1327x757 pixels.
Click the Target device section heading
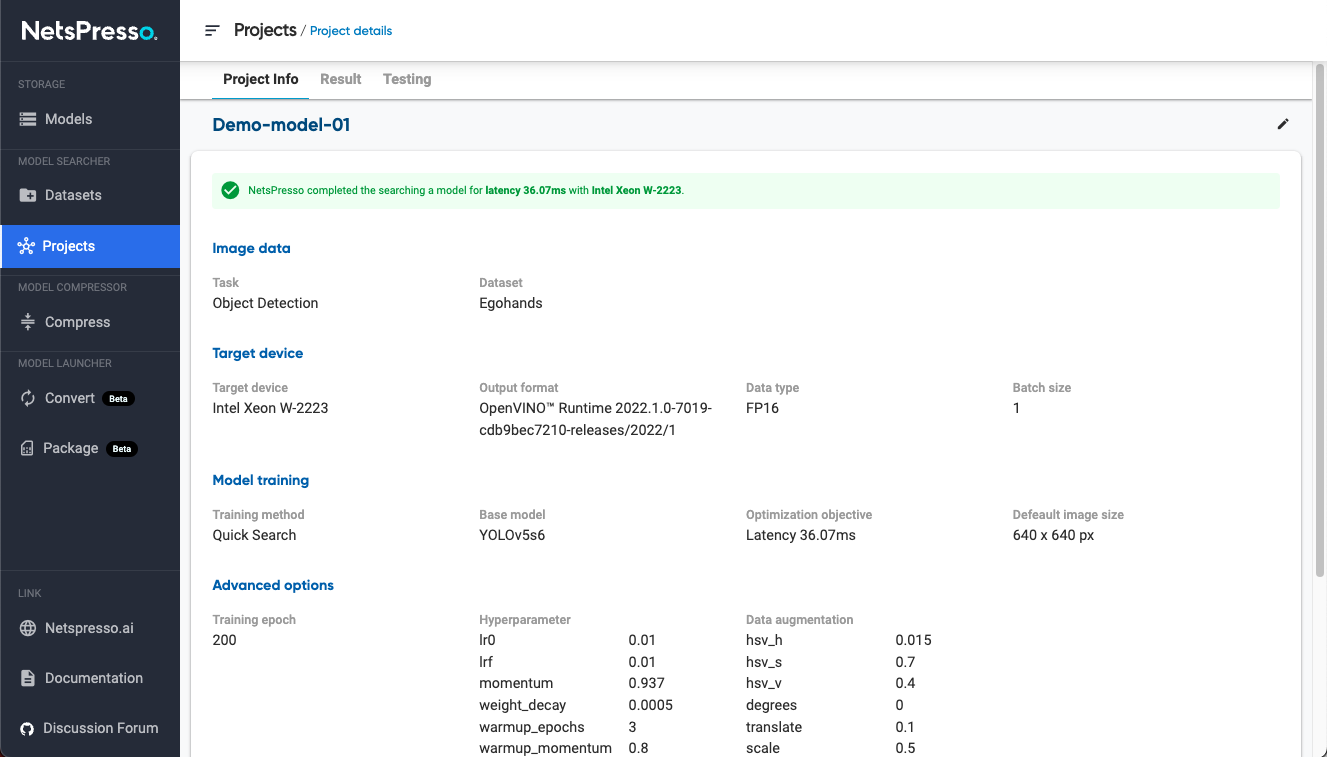pos(257,353)
